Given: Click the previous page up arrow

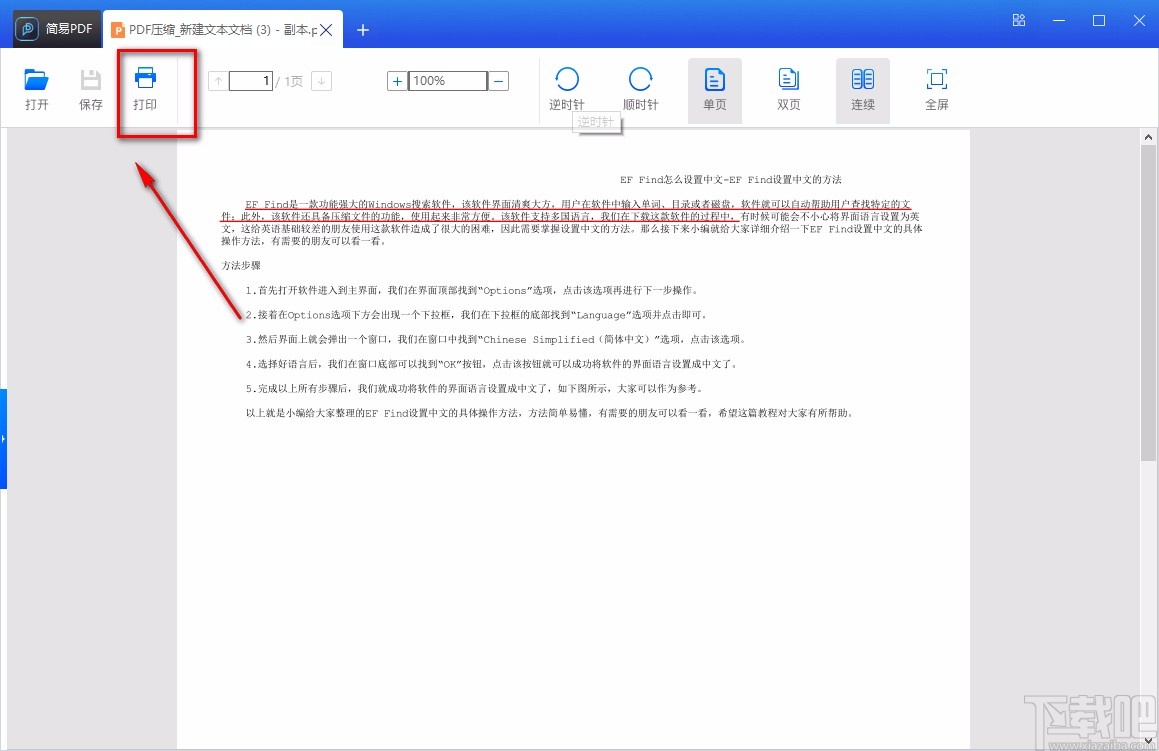Looking at the screenshot, I should (217, 81).
